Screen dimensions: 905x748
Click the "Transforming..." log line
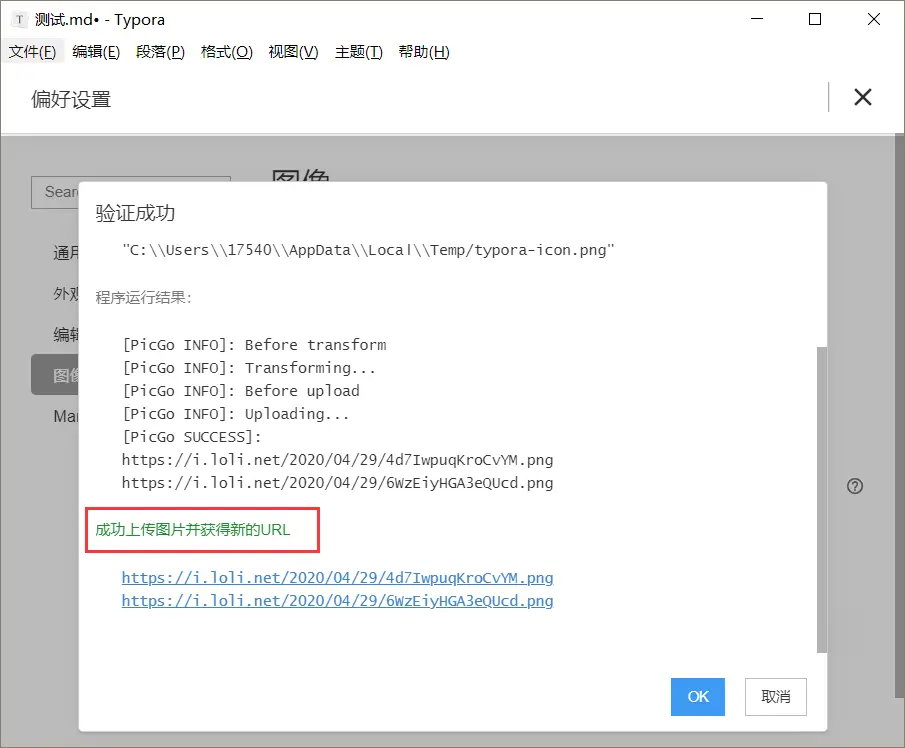(x=249, y=368)
